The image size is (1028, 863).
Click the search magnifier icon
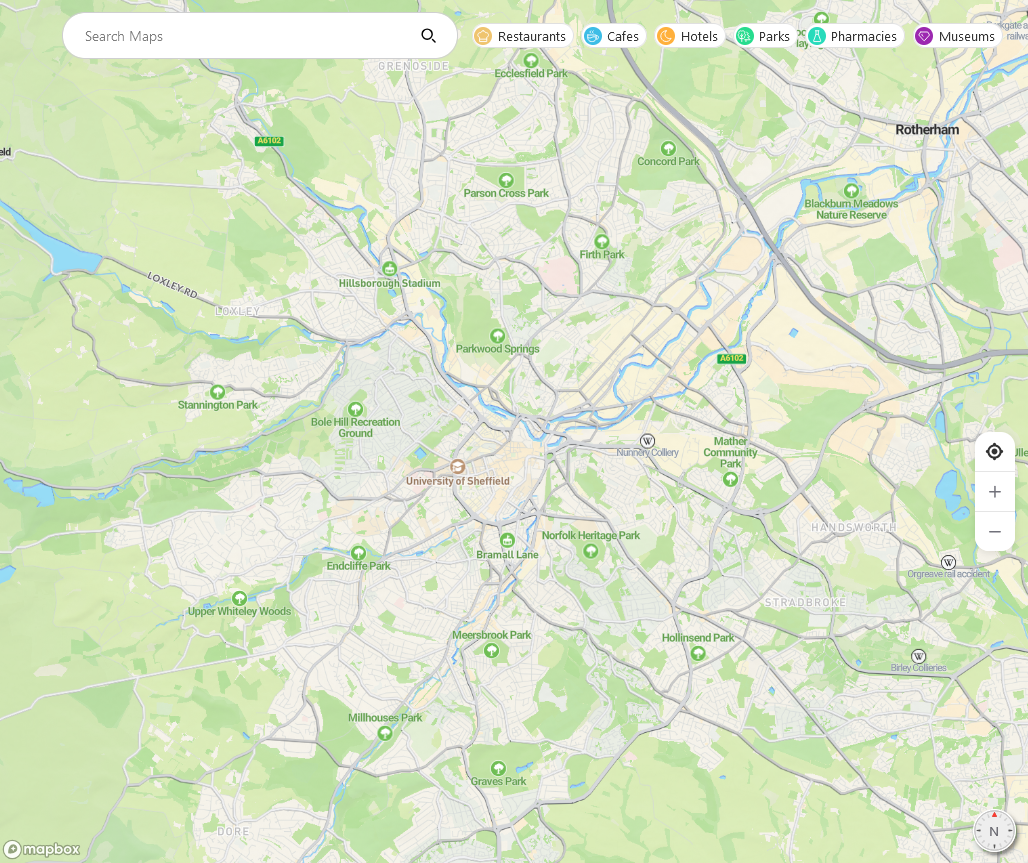click(428, 36)
